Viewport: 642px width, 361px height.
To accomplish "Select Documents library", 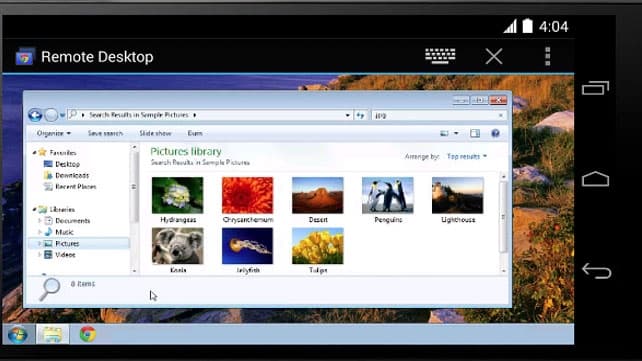I will (72, 221).
